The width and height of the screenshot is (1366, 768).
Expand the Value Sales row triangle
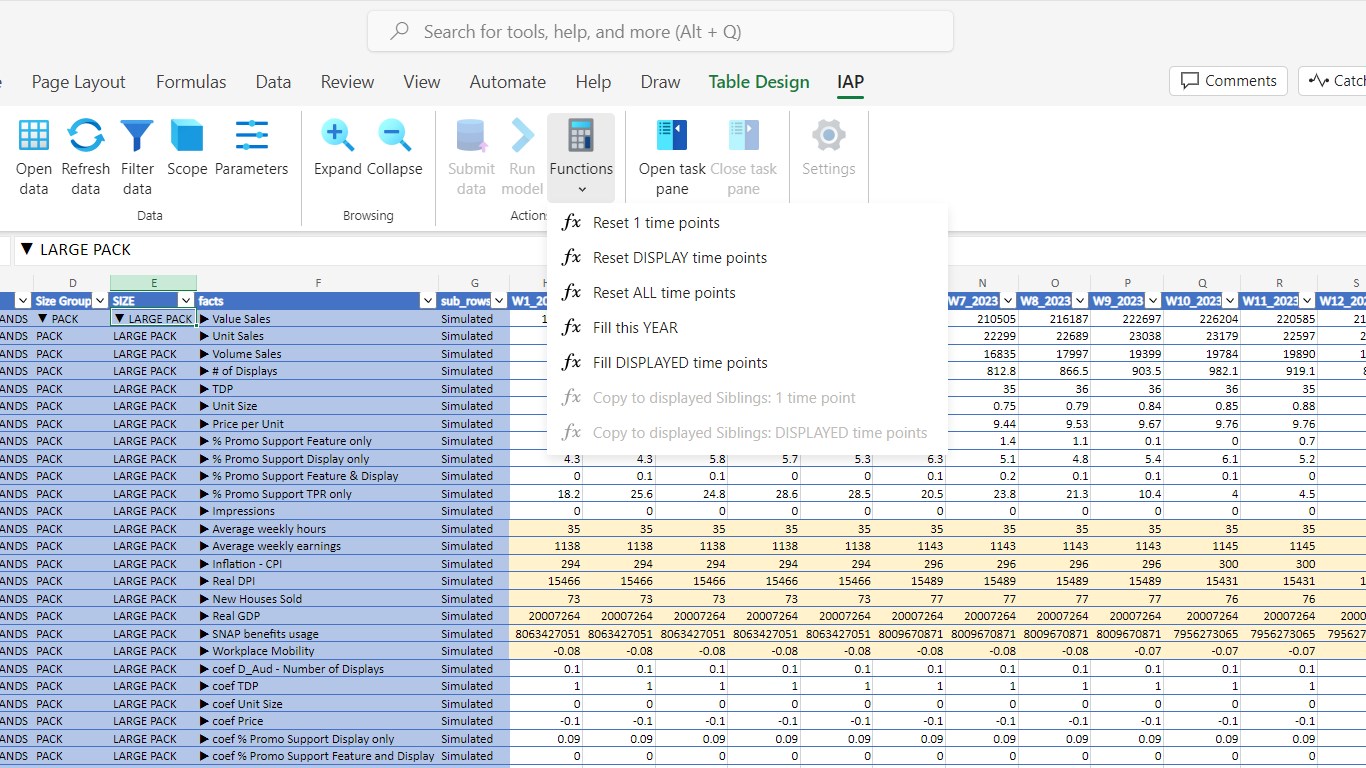(x=205, y=319)
